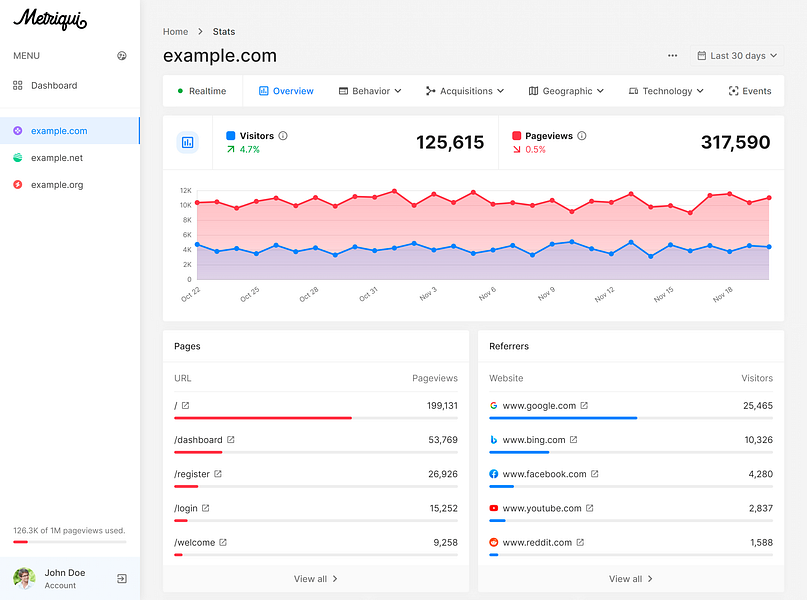
Task: Open the Last 30 days date range dropdown
Action: 737,56
